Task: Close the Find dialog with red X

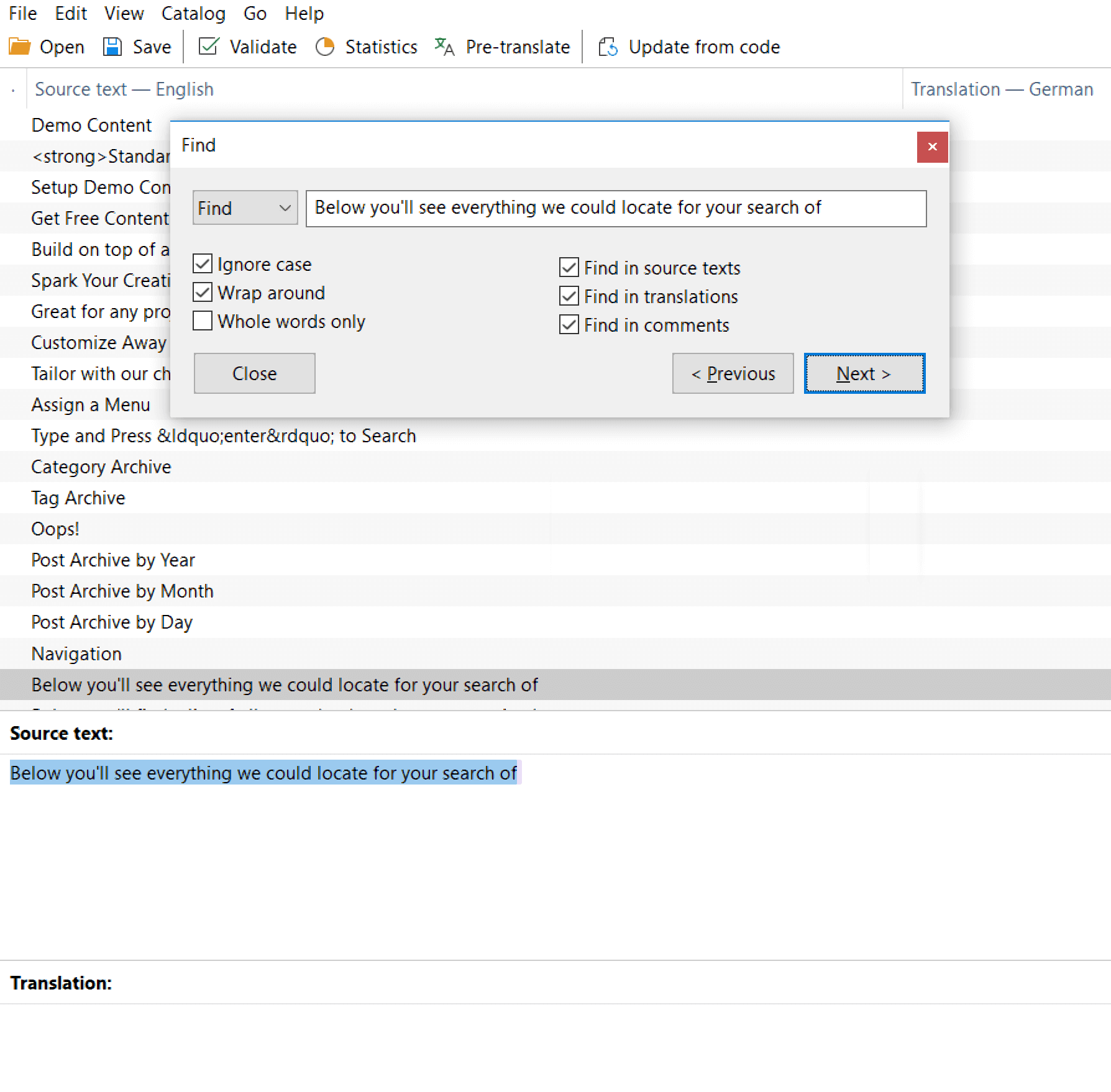Action: coord(932,147)
